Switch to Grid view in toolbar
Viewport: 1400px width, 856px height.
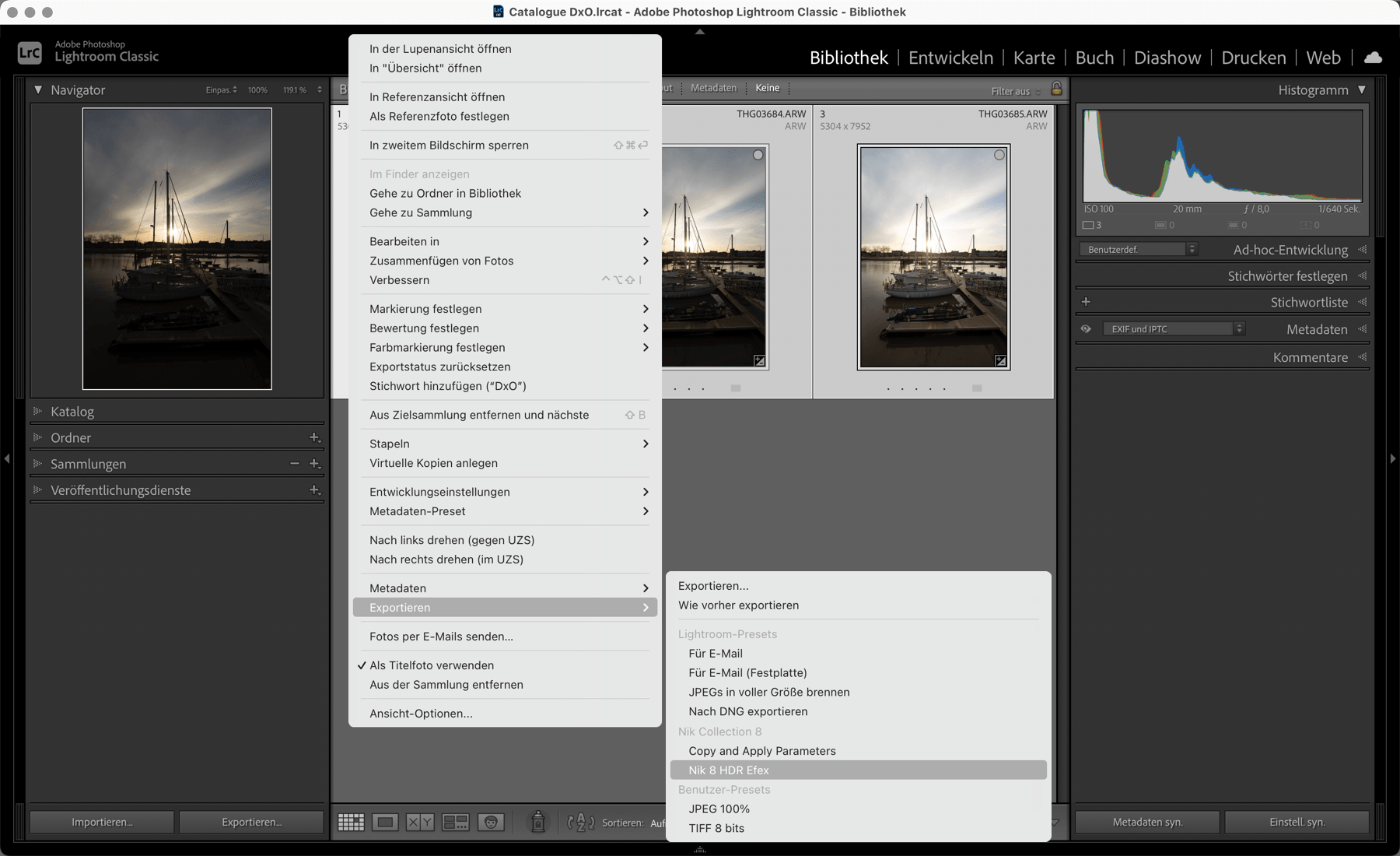(x=351, y=822)
